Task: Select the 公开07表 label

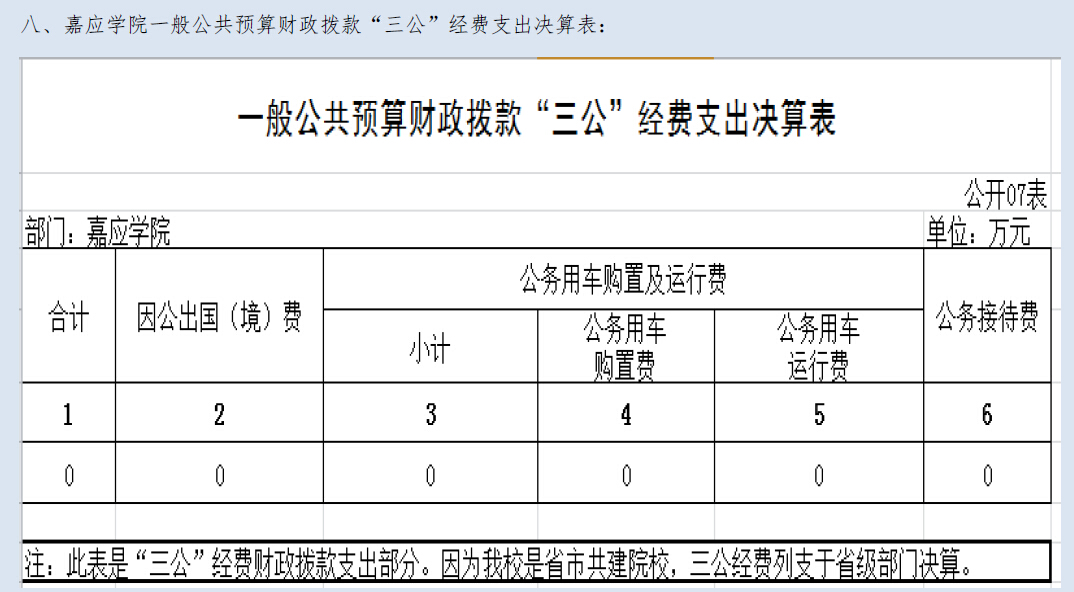Action: [1006, 195]
